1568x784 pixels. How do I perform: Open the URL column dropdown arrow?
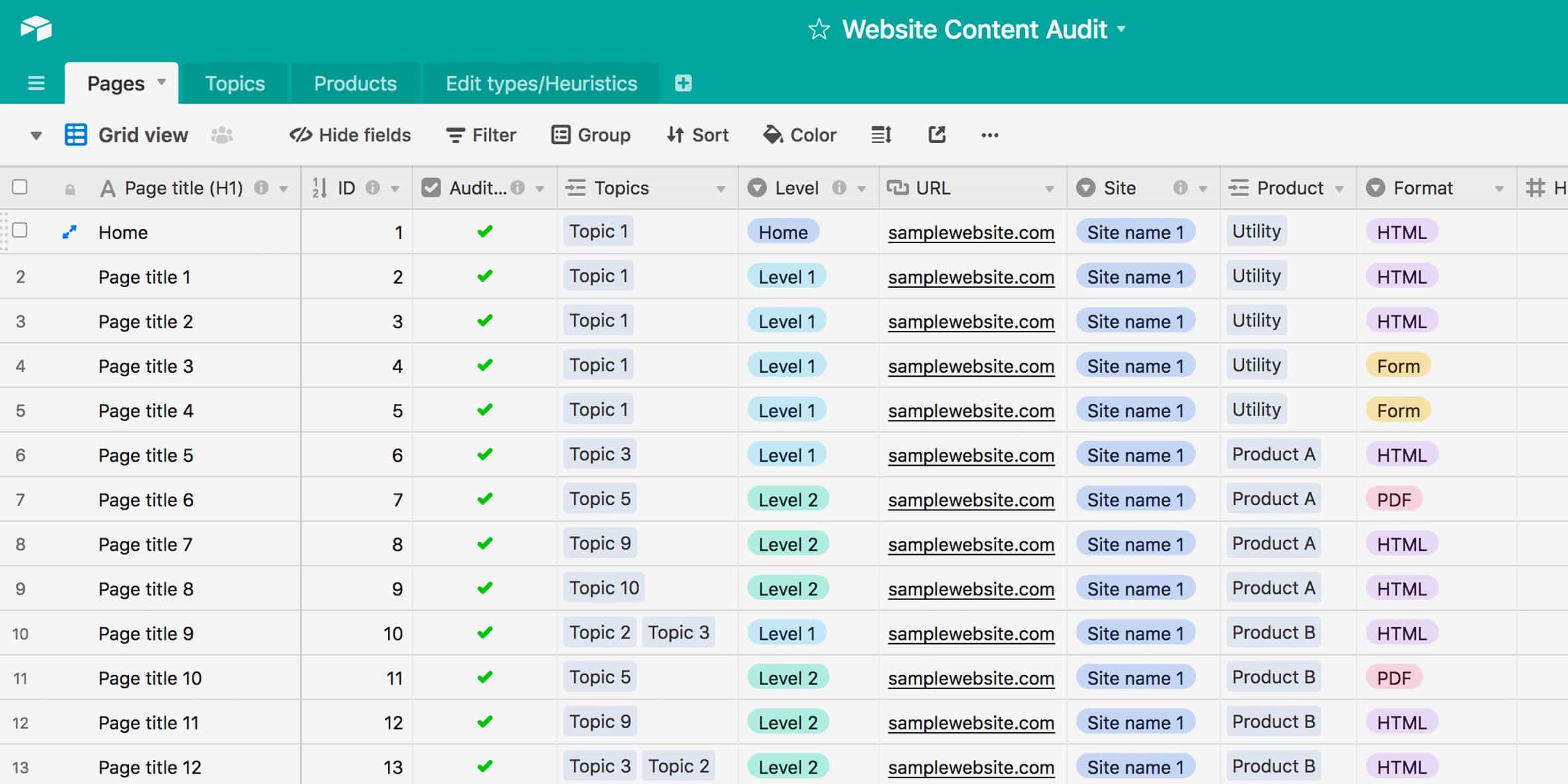(1049, 189)
